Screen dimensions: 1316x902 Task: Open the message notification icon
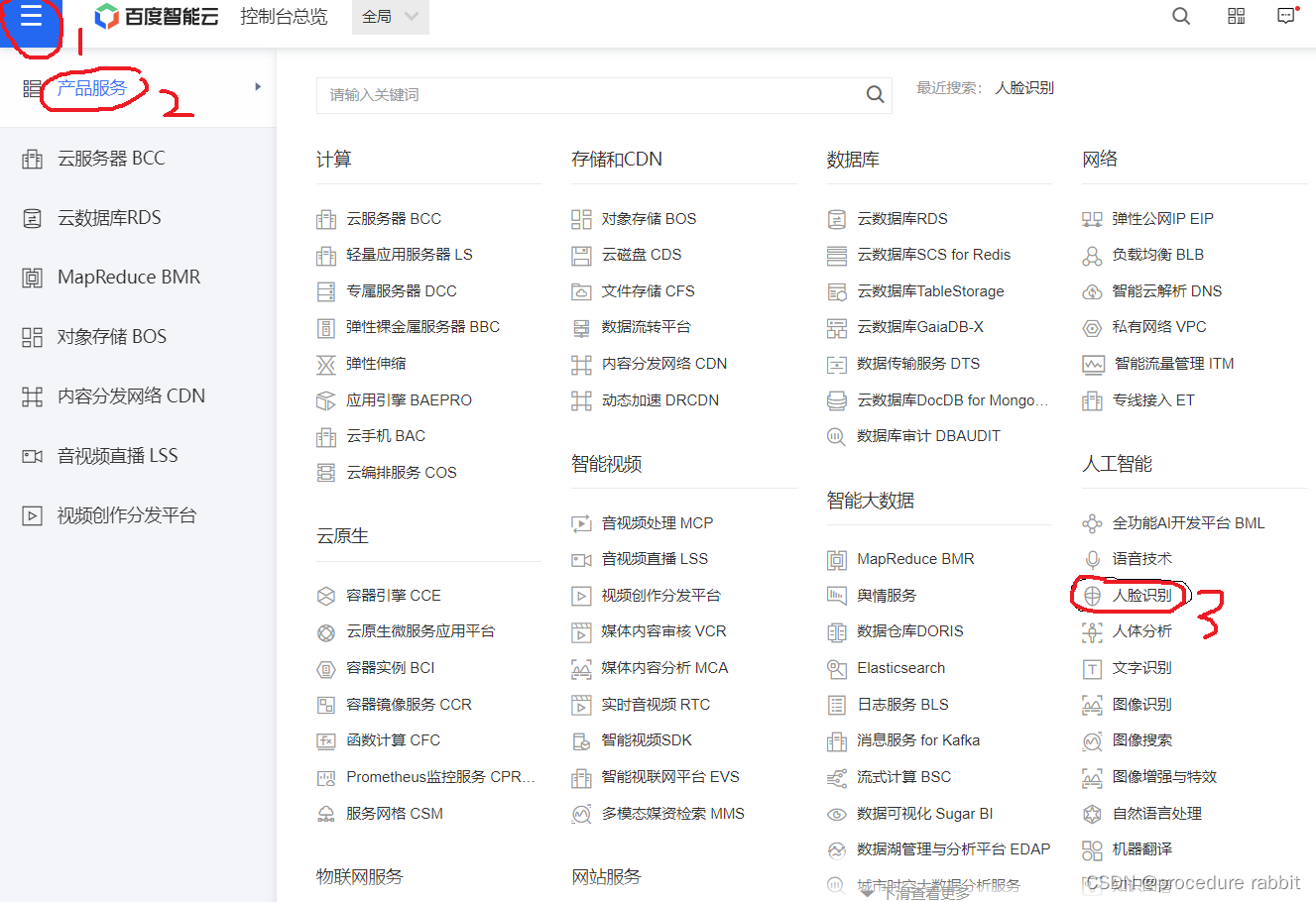click(x=1286, y=16)
